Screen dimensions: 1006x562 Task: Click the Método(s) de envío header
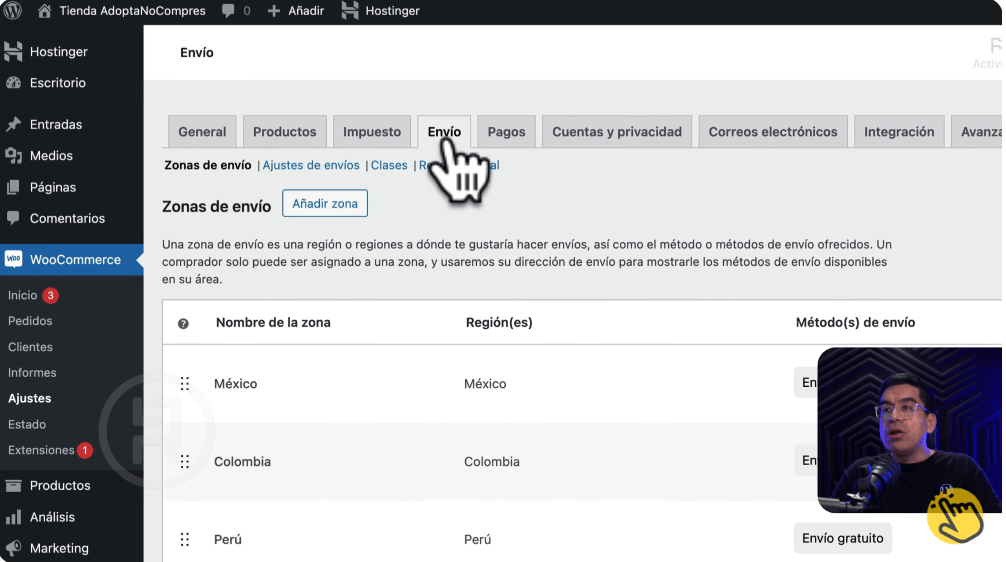click(x=855, y=323)
